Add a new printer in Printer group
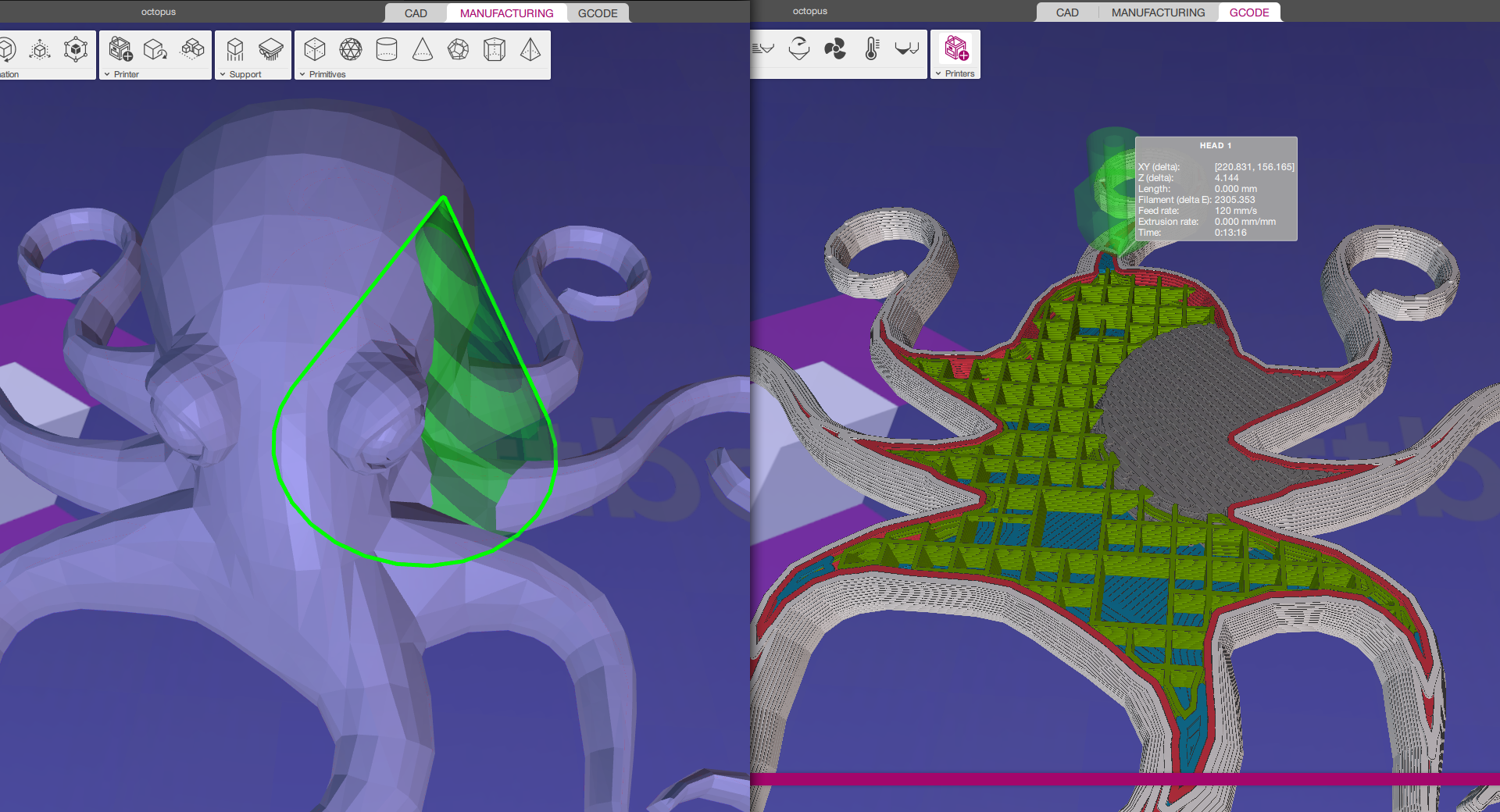This screenshot has width=1500, height=812. coord(120,49)
